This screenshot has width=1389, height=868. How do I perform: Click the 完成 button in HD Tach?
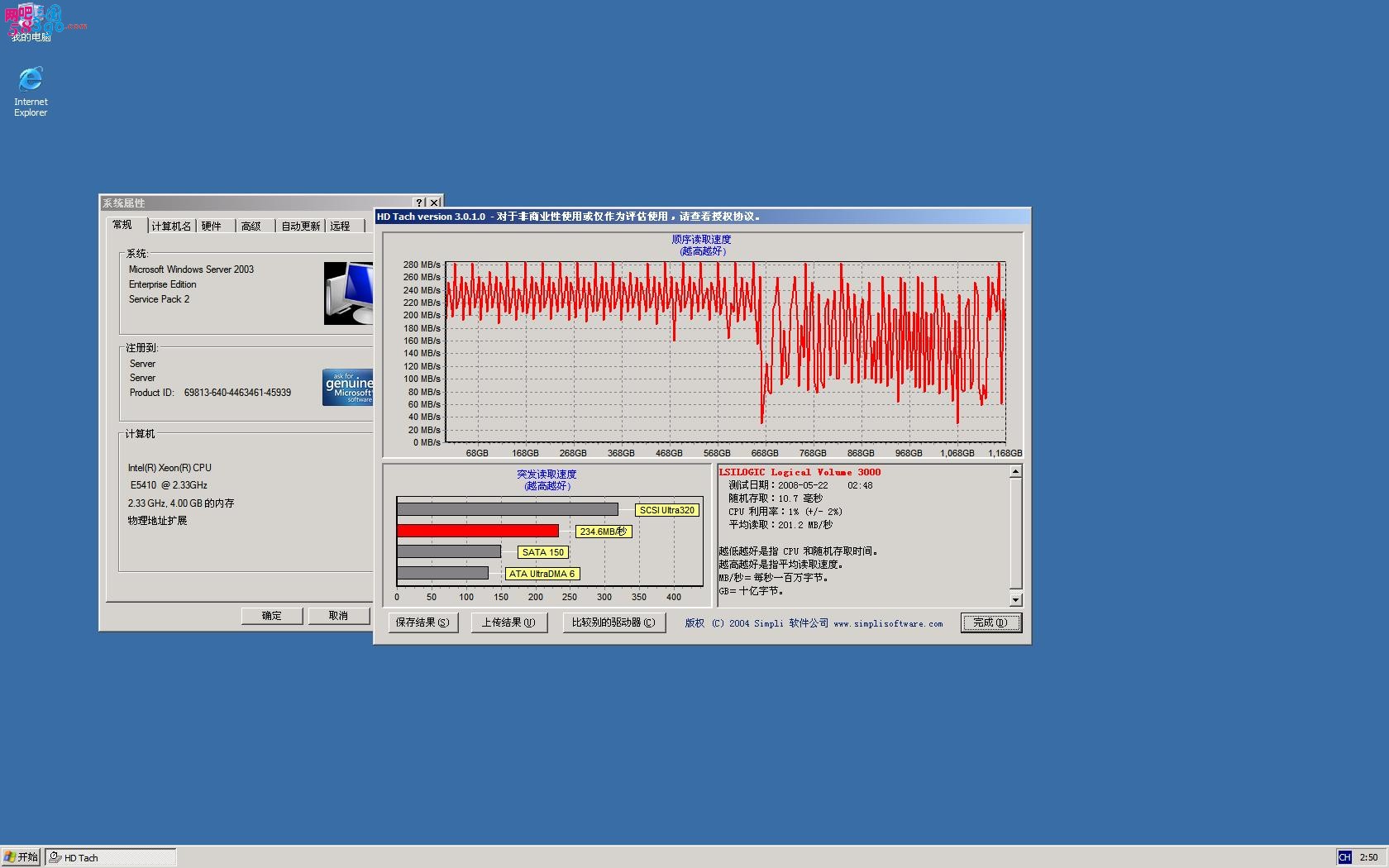990,622
